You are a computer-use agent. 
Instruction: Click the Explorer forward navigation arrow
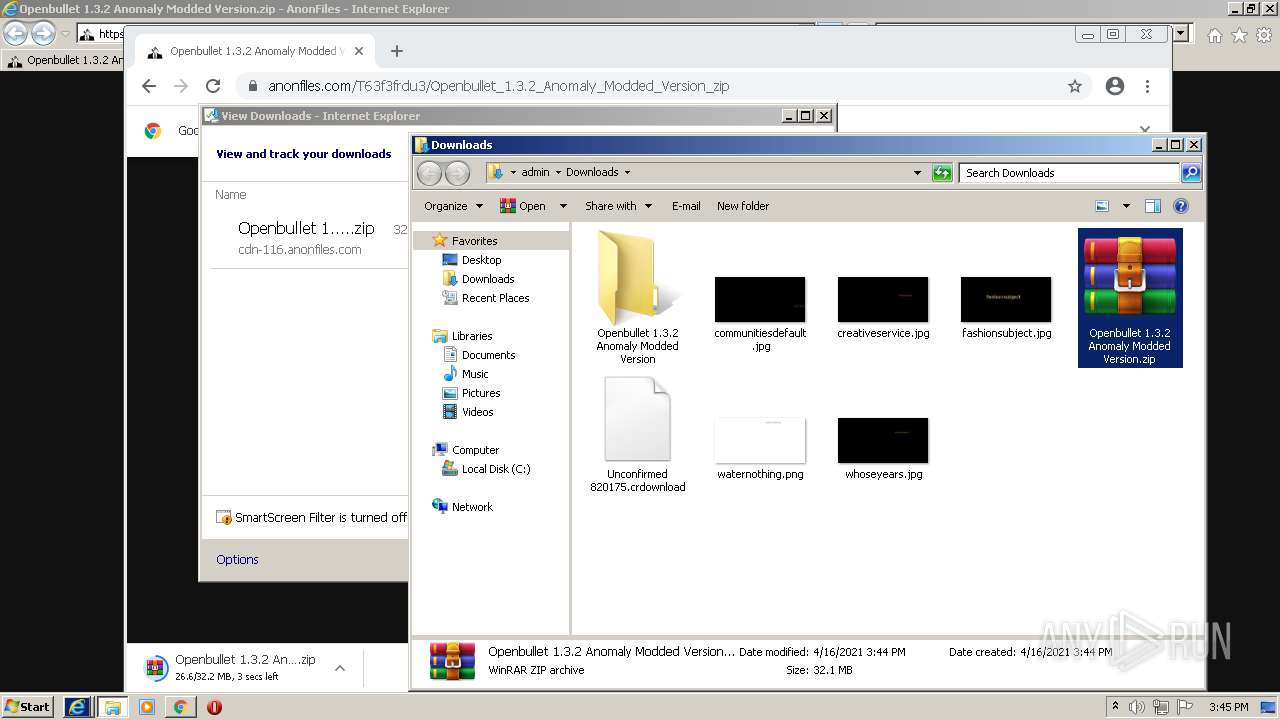tap(457, 173)
